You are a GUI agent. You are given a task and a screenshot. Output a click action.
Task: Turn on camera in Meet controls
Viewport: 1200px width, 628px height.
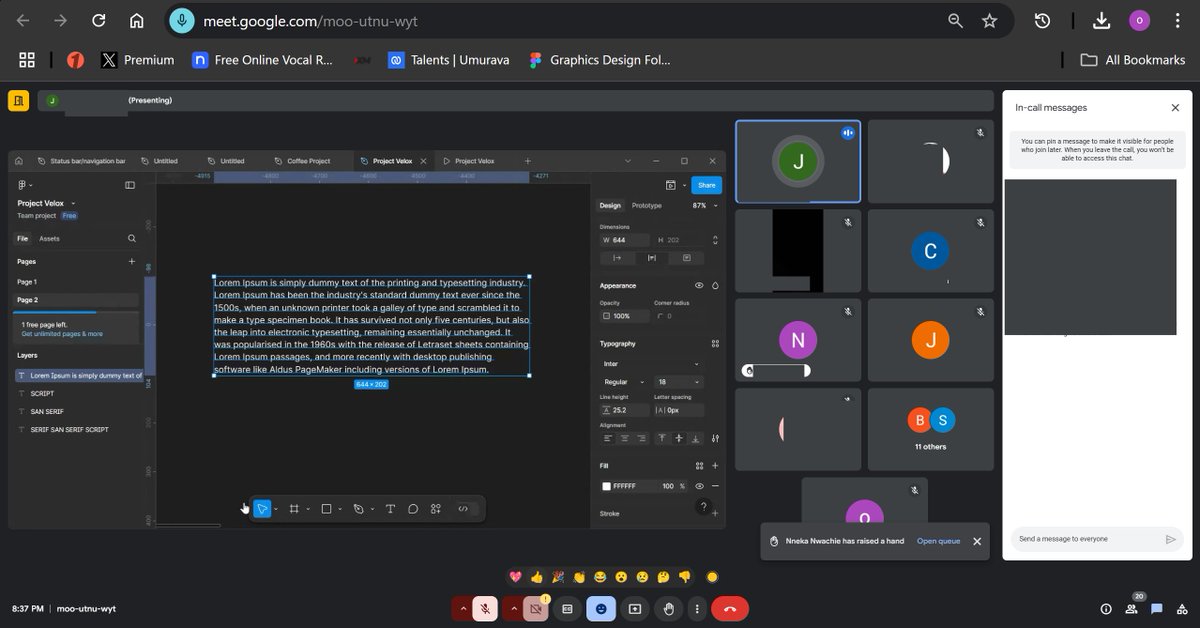click(536, 608)
